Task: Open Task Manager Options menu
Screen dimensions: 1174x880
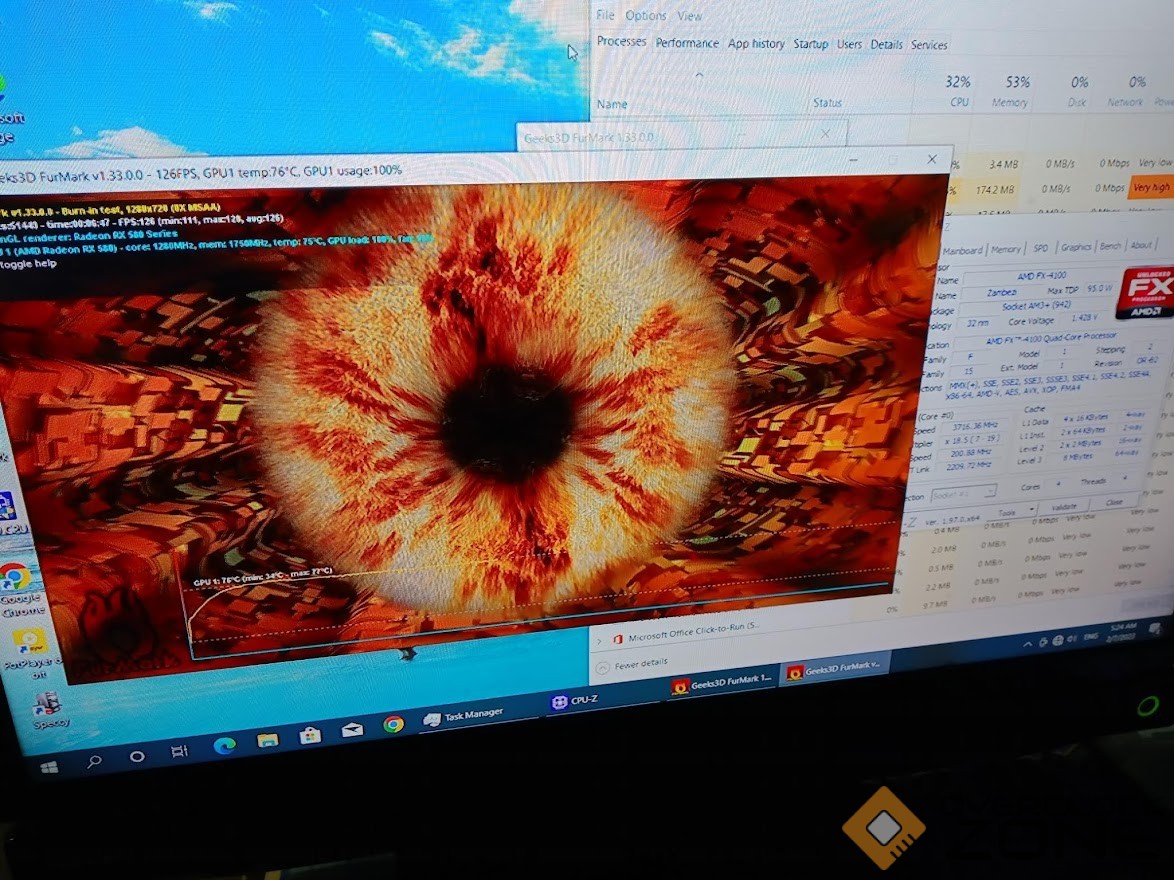Action: [645, 15]
